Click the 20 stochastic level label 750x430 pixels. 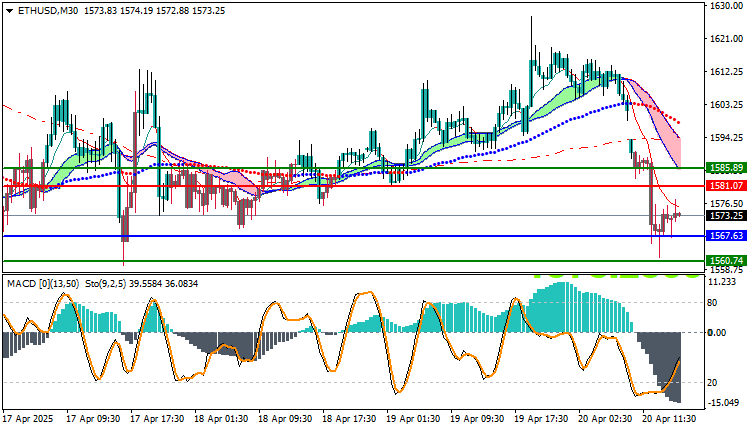pyautogui.click(x=712, y=383)
